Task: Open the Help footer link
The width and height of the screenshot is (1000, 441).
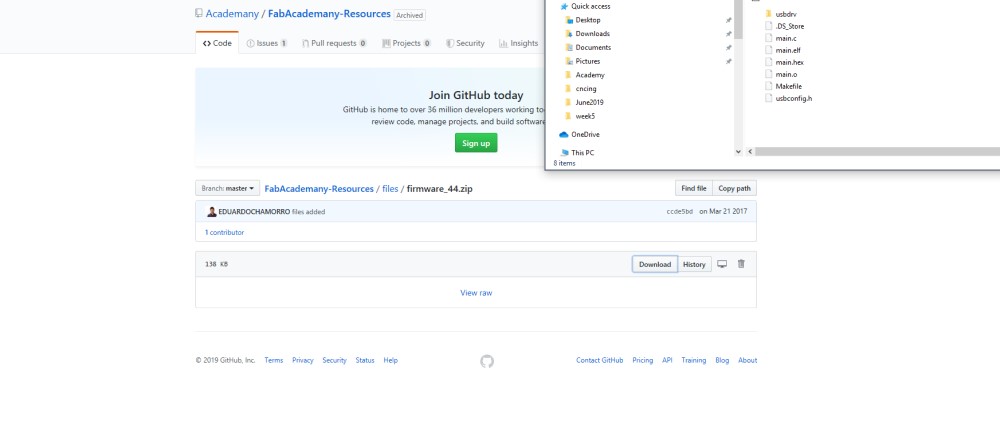Action: click(x=390, y=361)
